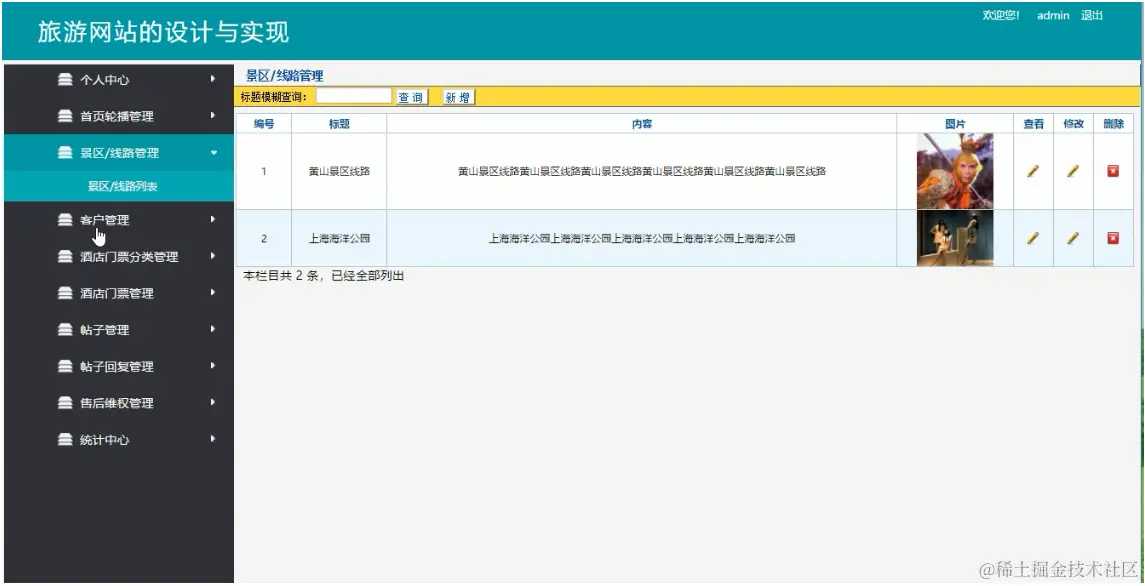Open the 首页轮播管理 menu

click(119, 116)
